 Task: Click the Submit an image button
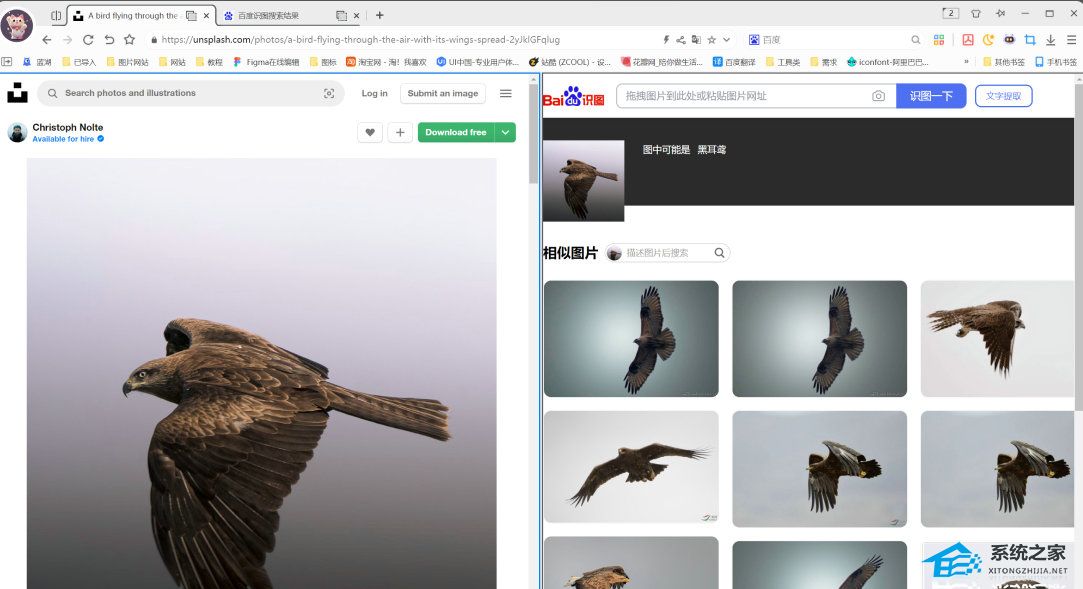[443, 93]
